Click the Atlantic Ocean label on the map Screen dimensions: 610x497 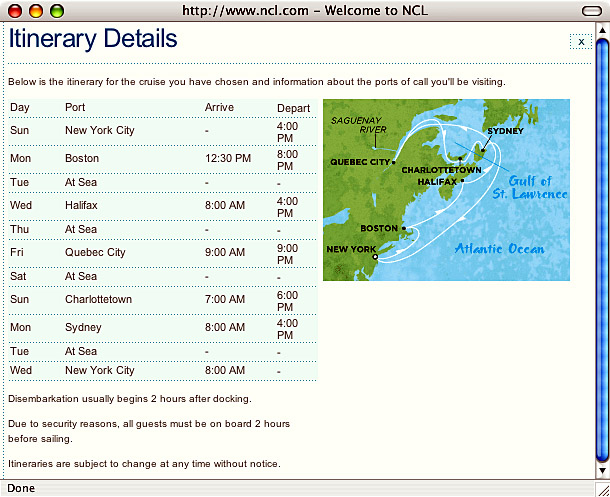(499, 249)
